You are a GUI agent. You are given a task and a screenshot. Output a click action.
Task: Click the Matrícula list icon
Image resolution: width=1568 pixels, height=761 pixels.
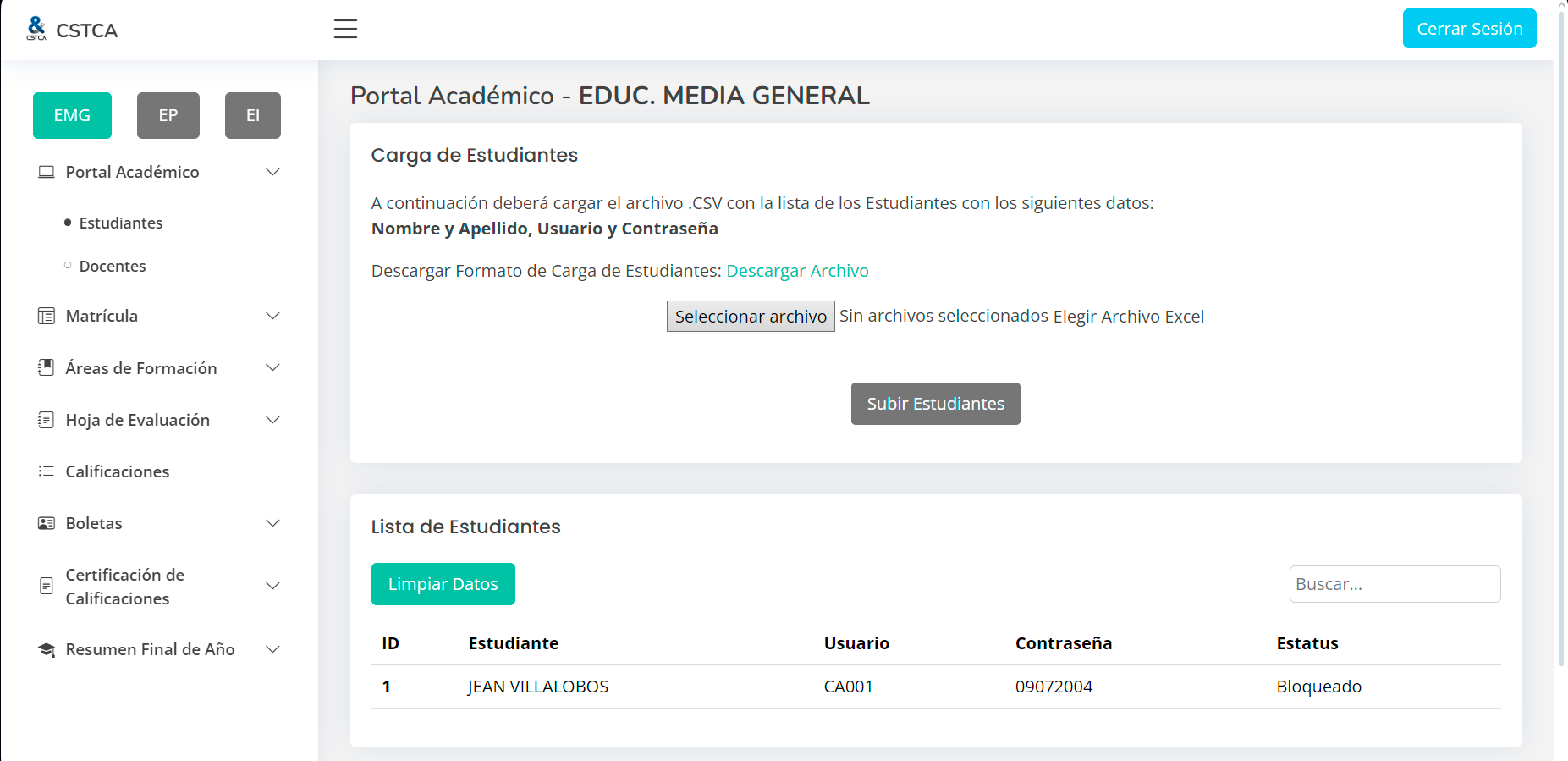point(47,316)
